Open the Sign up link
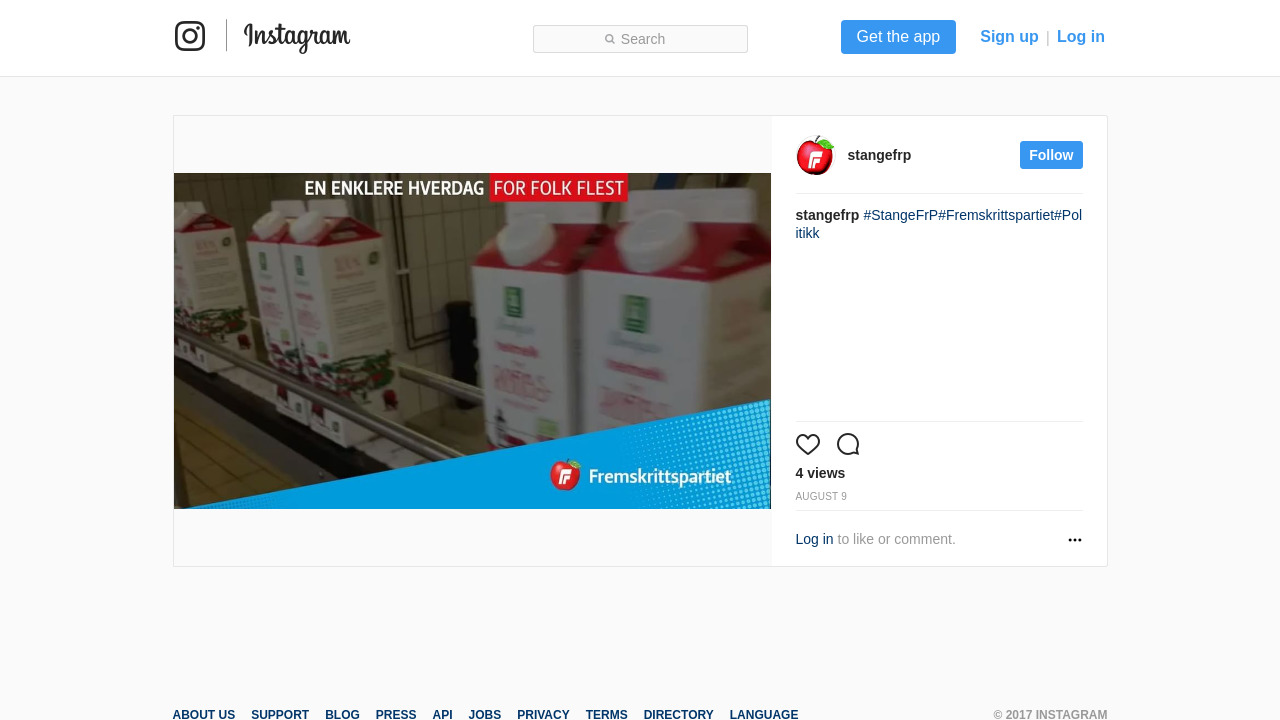 (x=1009, y=37)
